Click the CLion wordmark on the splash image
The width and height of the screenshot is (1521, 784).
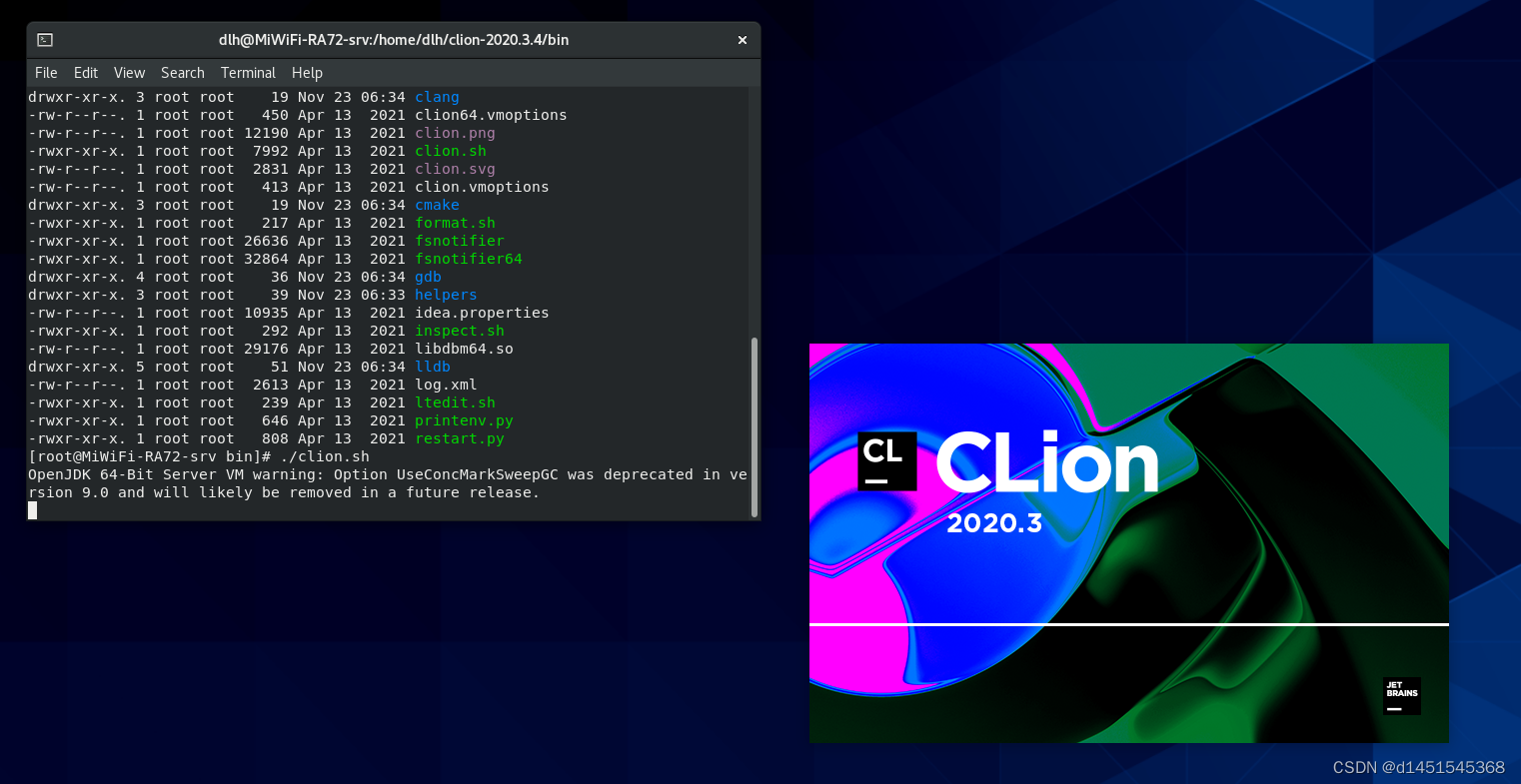coord(1046,461)
